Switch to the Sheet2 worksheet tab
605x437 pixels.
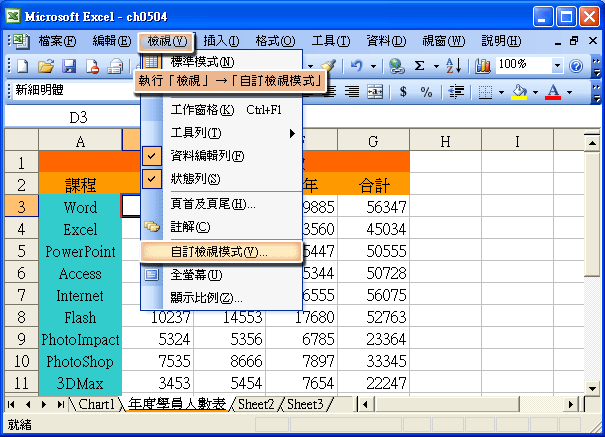click(x=257, y=404)
